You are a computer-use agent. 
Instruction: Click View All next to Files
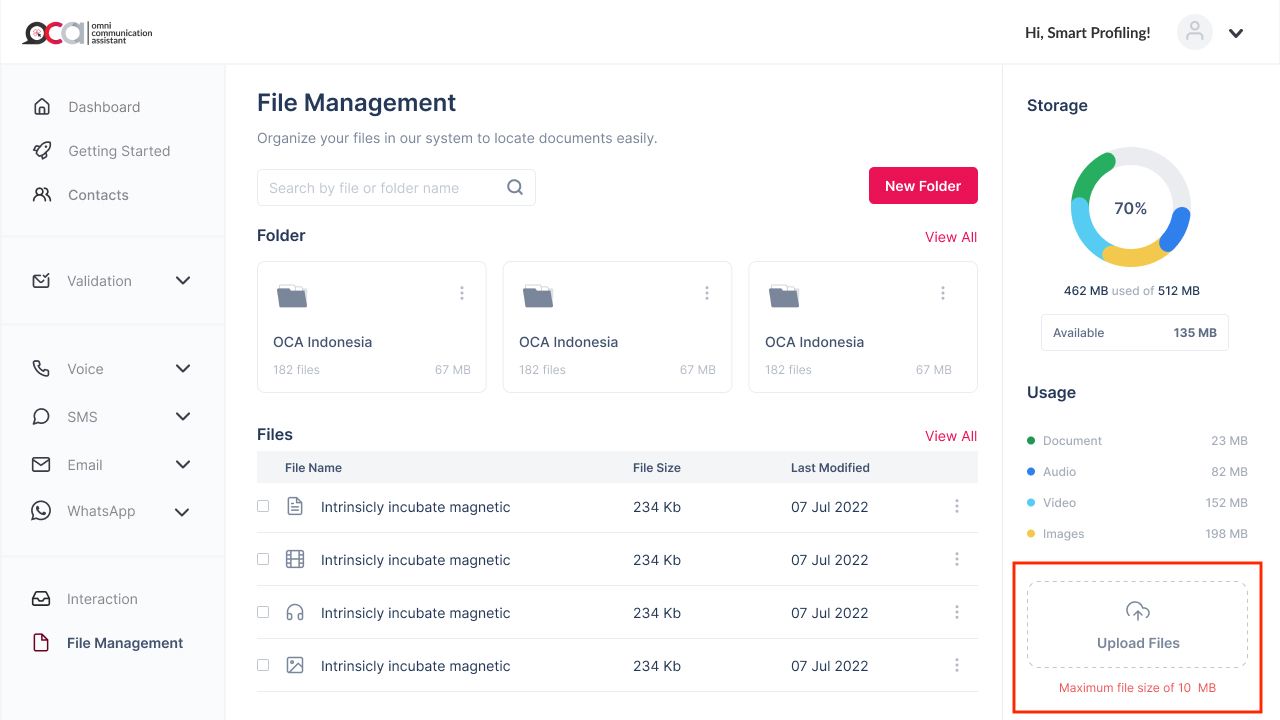(x=950, y=436)
